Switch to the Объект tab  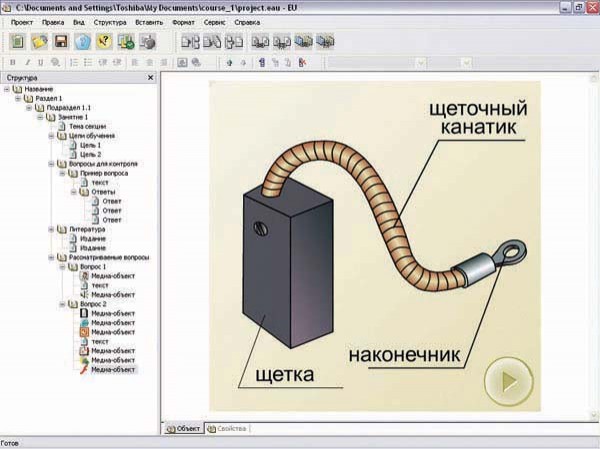point(184,428)
